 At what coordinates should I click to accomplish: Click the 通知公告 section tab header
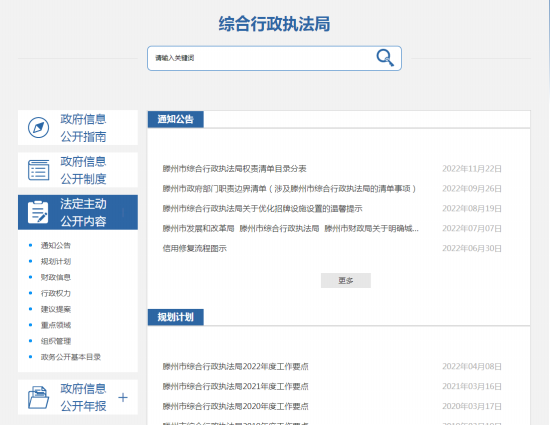[x=175, y=120]
